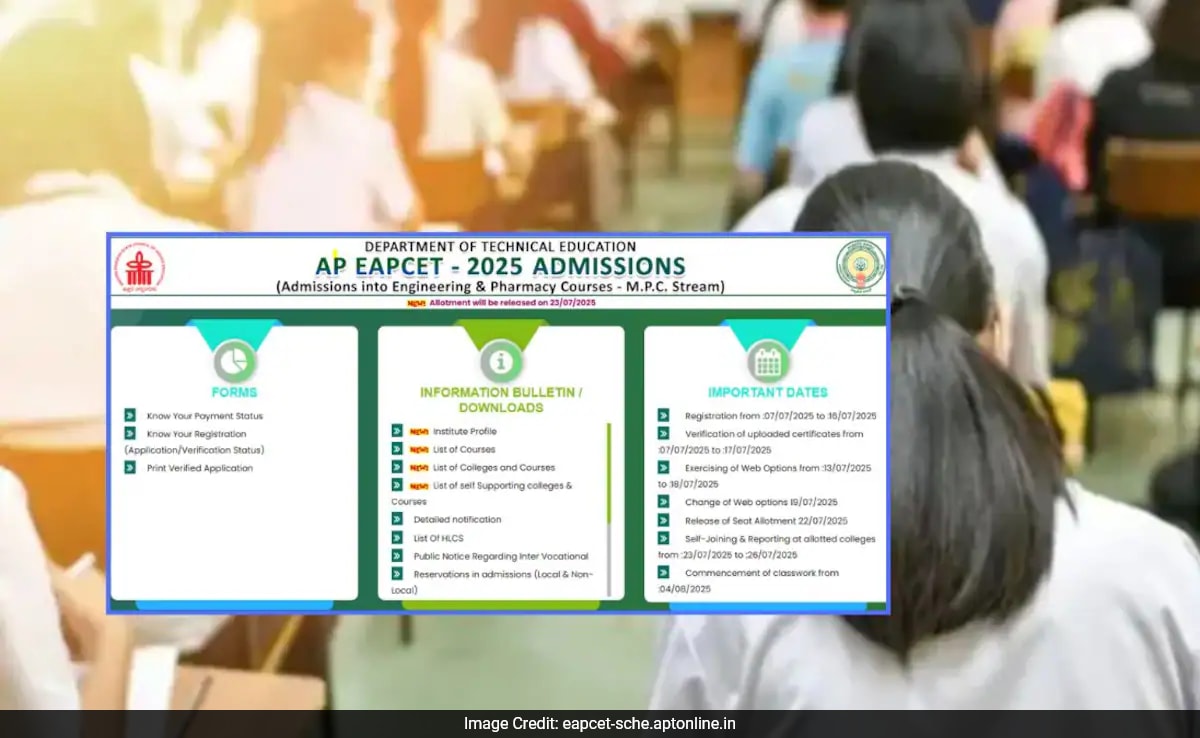Click the Forms pie-chart icon
The height and width of the screenshot is (738, 1200).
coord(234,360)
